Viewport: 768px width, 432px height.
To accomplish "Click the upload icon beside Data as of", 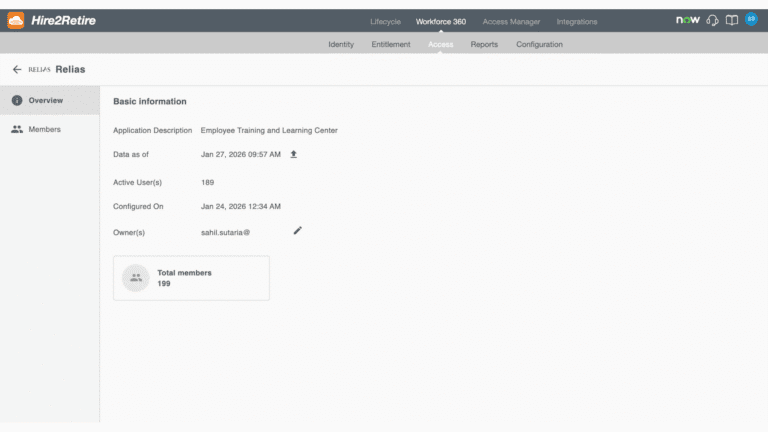I will click(293, 154).
